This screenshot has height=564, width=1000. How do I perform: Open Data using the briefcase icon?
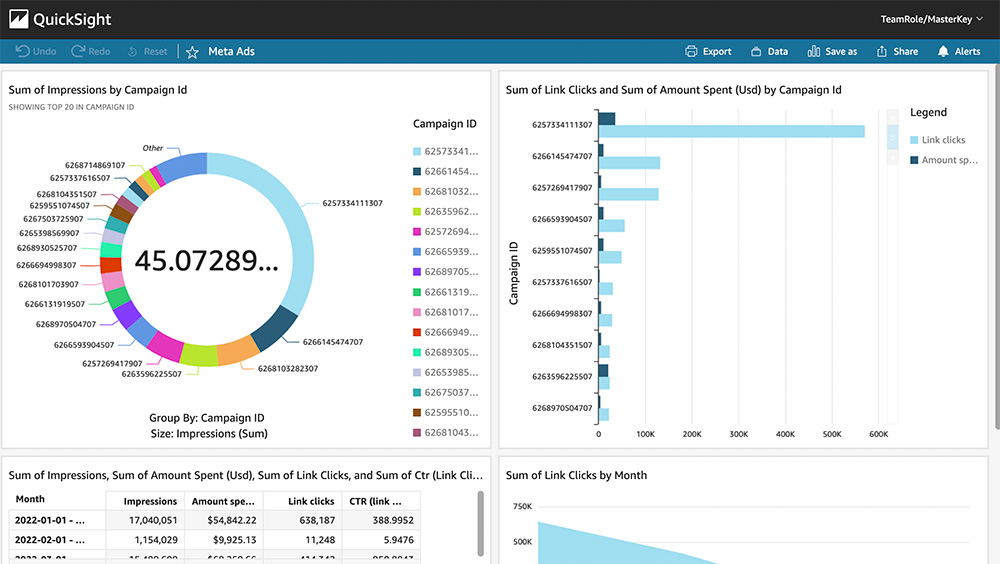tap(755, 52)
